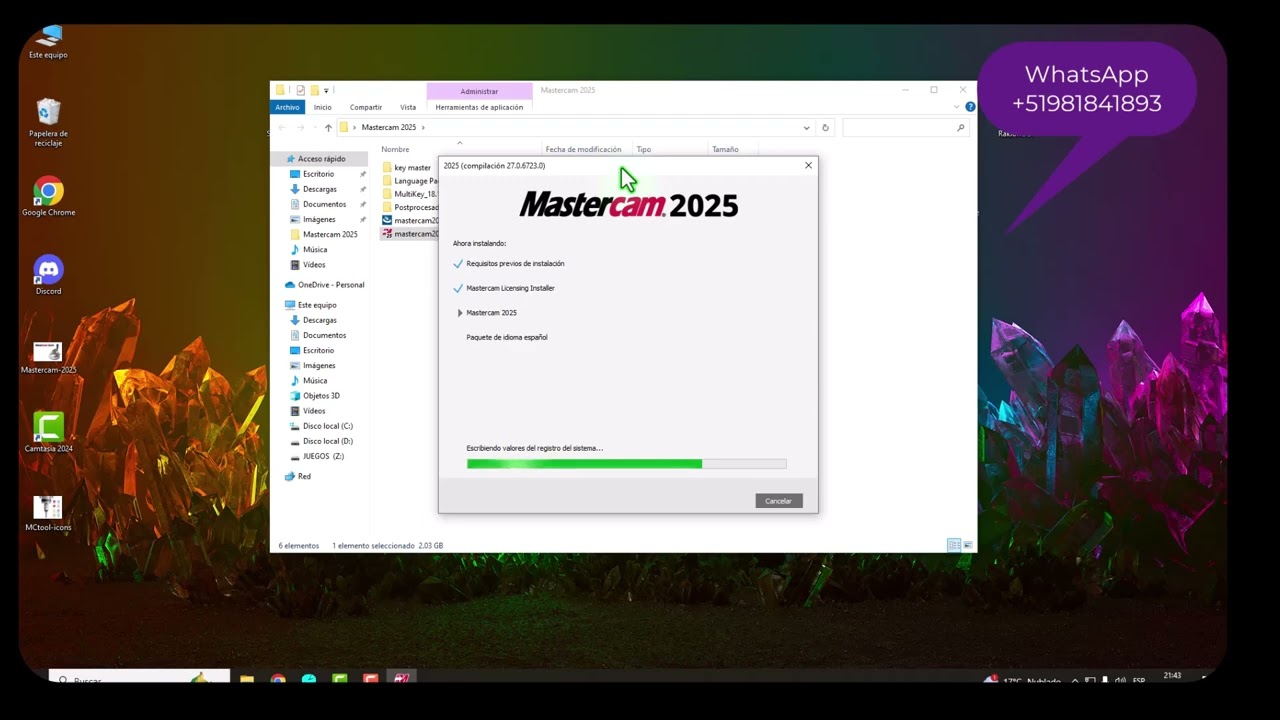The image size is (1280, 720).
Task: Open OneDrive - Personal in the sidebar
Action: (x=325, y=285)
